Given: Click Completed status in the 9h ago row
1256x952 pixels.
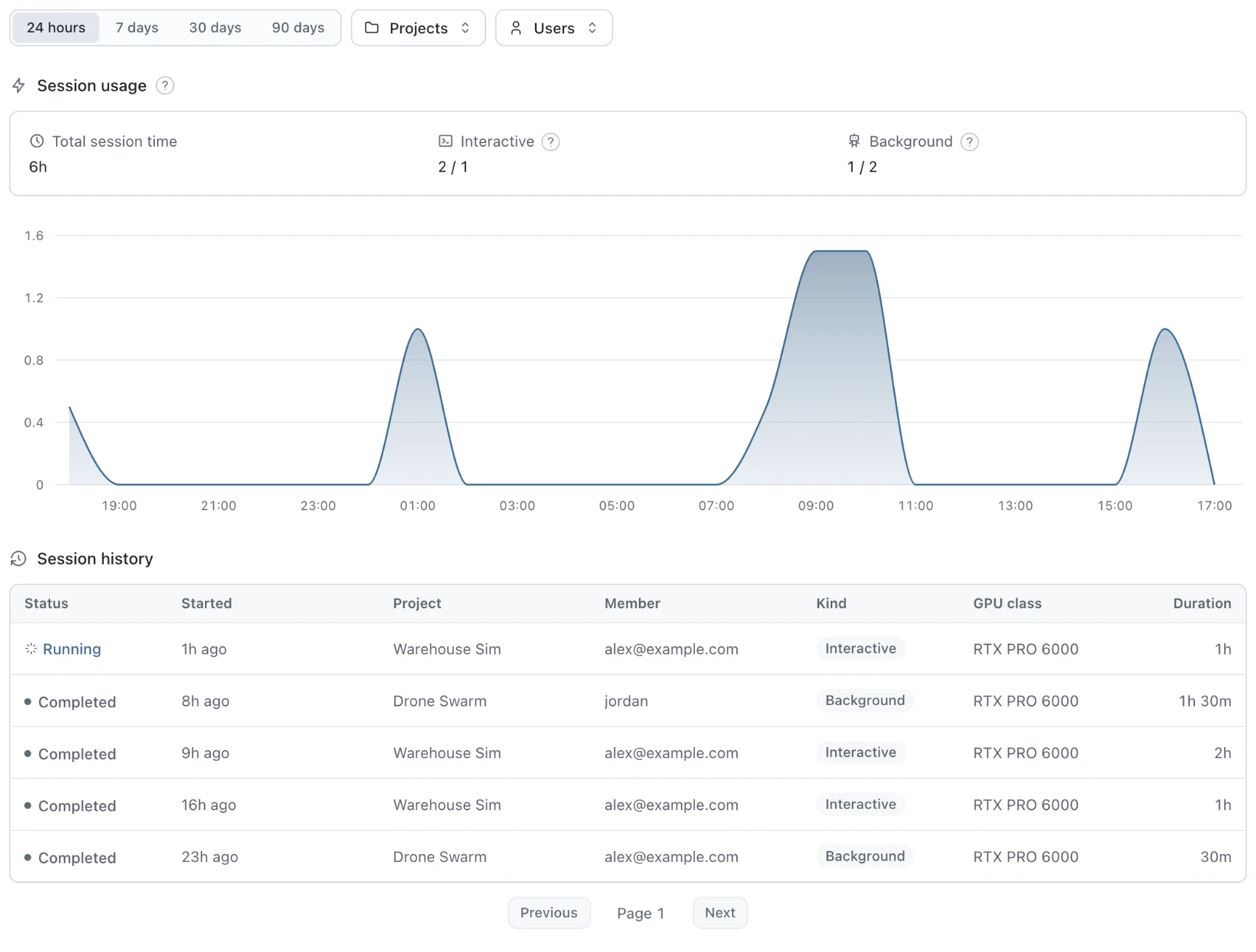Looking at the screenshot, I should click(77, 754).
